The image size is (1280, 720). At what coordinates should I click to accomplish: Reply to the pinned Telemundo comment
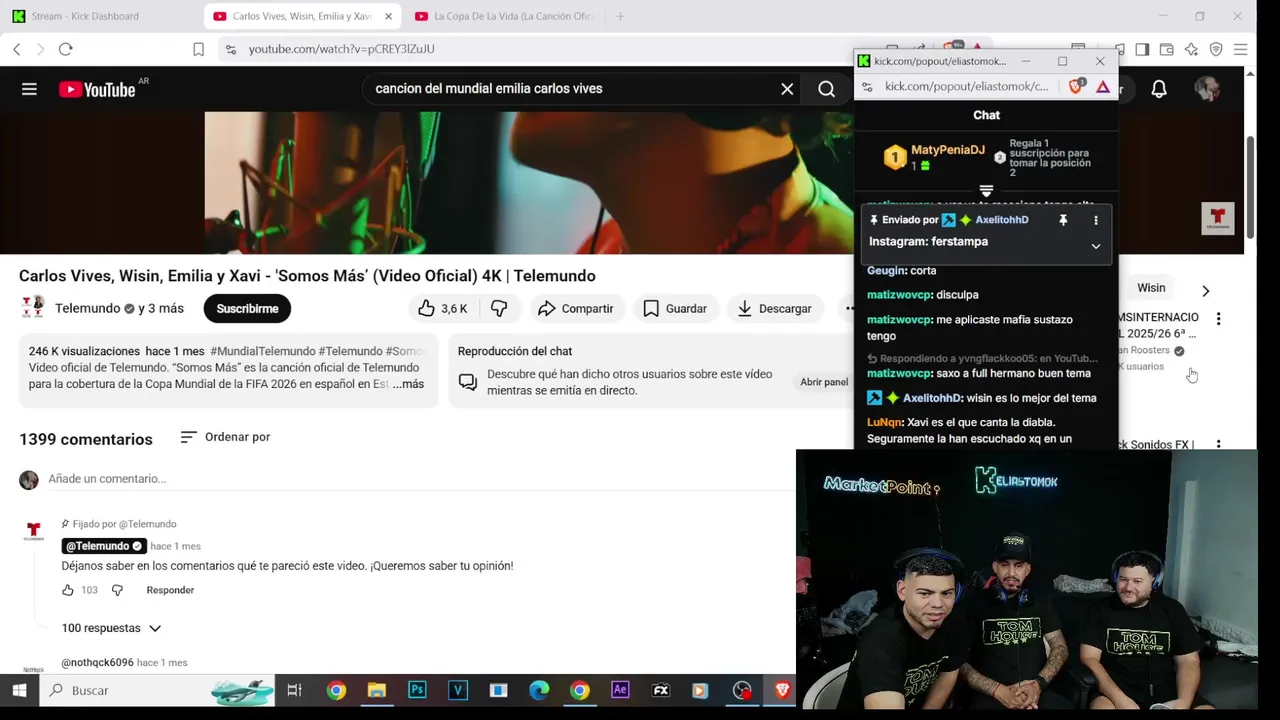tap(170, 590)
